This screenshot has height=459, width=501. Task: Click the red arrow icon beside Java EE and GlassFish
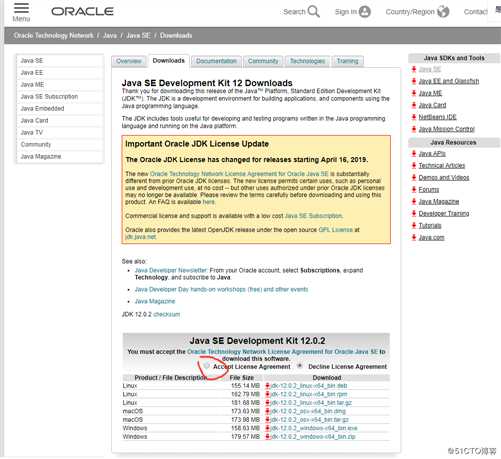click(x=414, y=81)
